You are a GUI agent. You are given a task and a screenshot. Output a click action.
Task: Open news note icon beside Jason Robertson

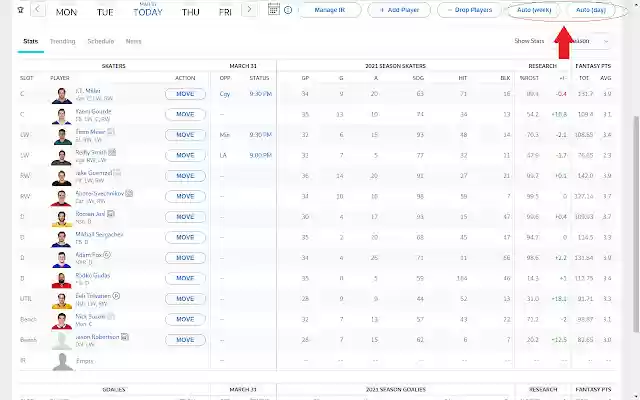pos(124,337)
